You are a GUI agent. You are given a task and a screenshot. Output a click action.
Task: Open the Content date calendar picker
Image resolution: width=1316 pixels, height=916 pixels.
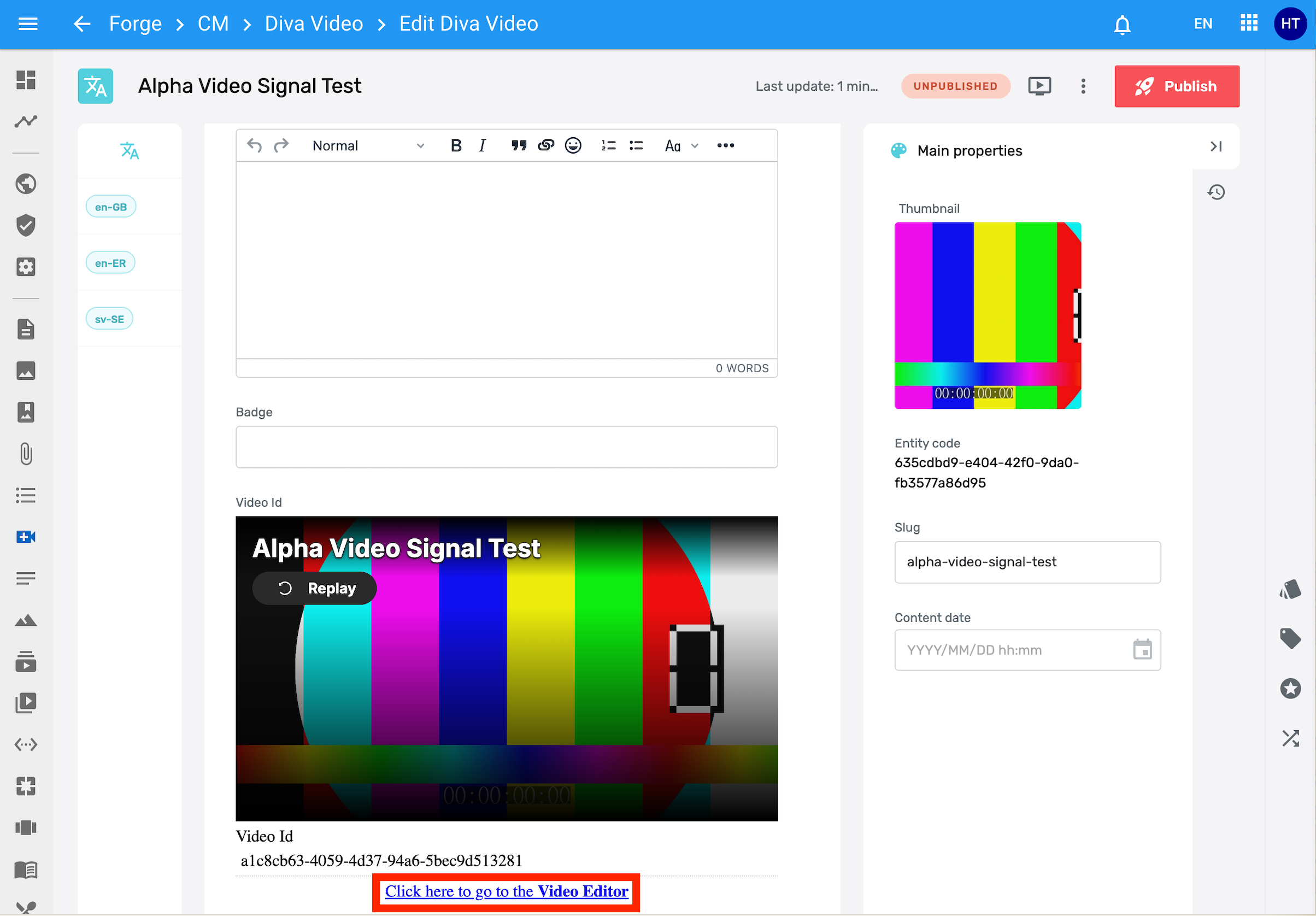pyautogui.click(x=1142, y=649)
